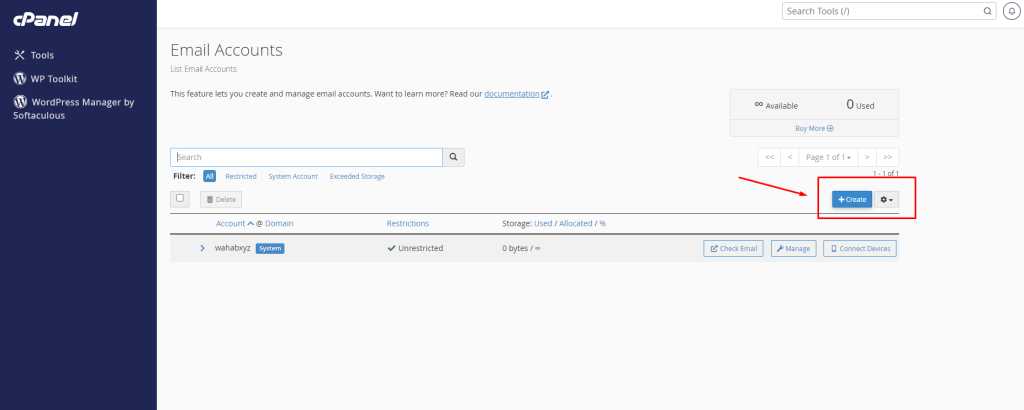Click the Delete button

click(221, 200)
